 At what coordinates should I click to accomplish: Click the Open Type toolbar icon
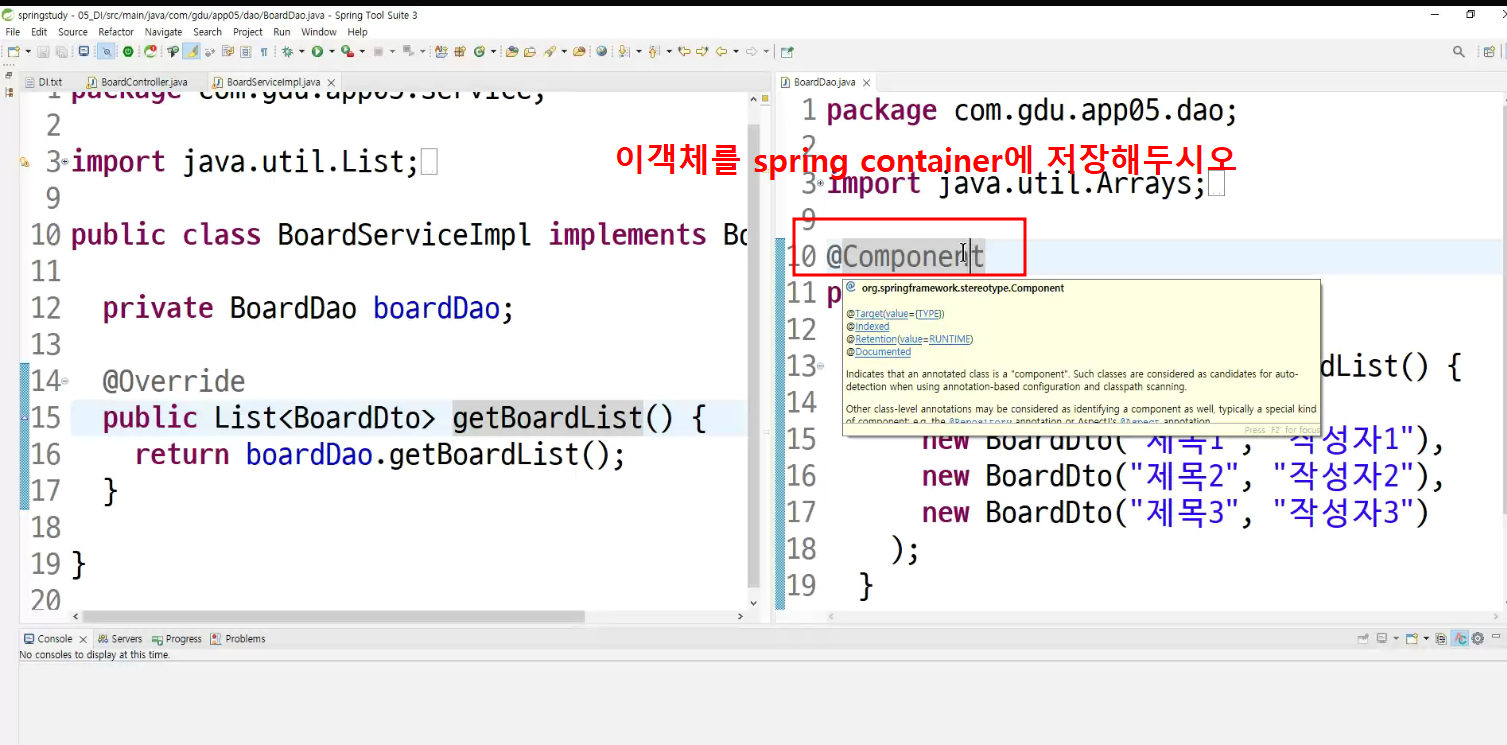(511, 51)
